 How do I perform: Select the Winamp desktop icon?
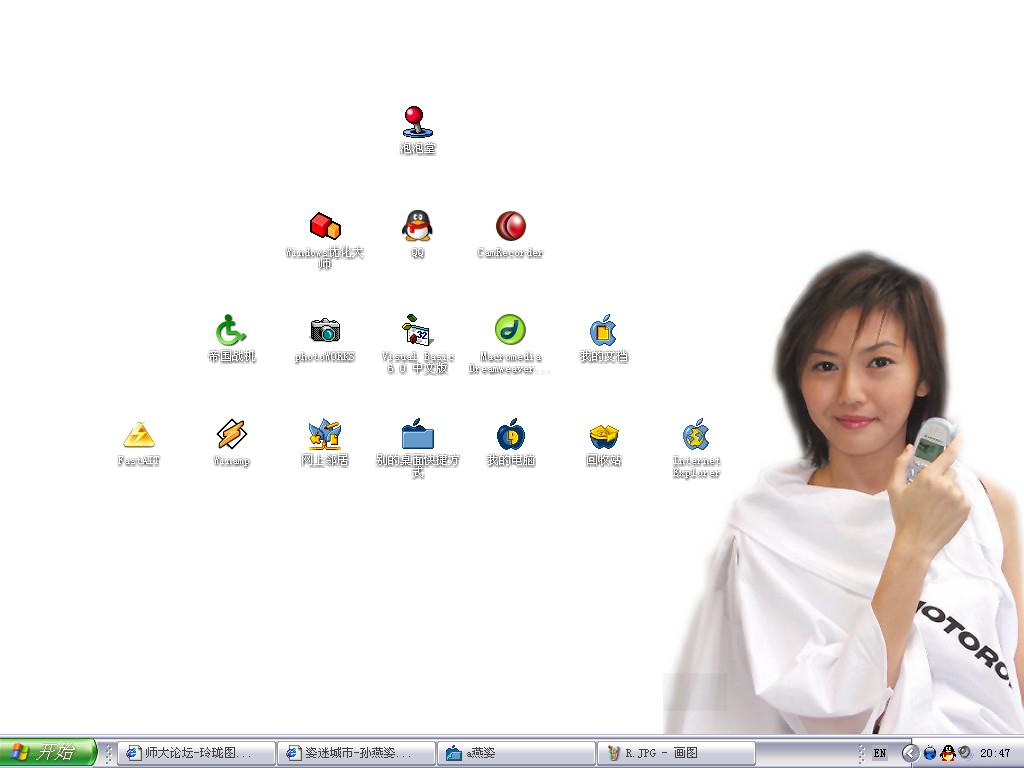231,435
